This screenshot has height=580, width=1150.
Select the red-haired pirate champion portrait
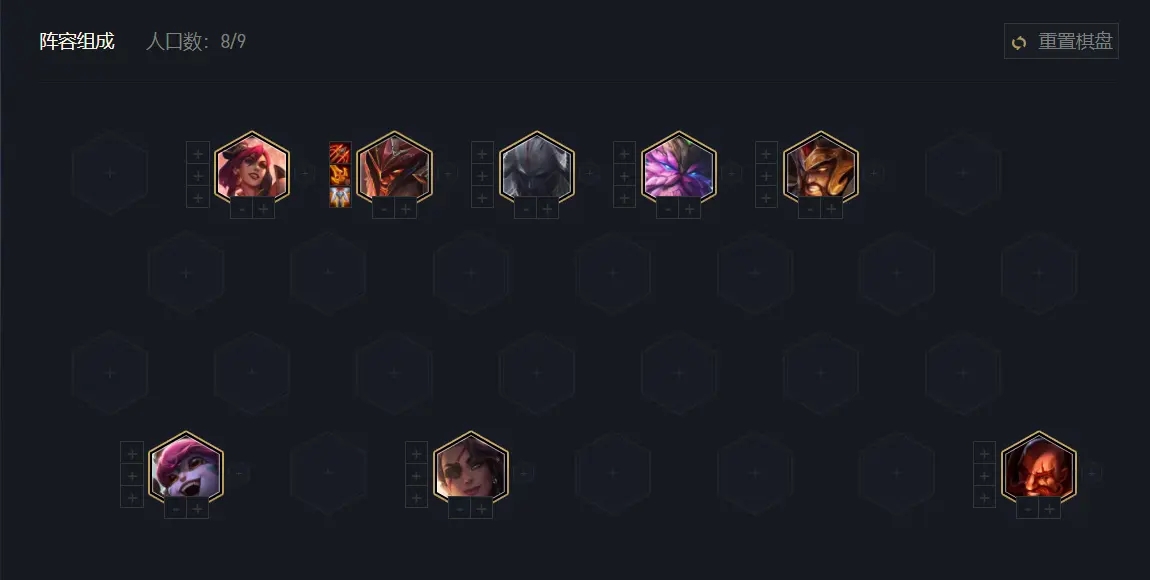(252, 168)
